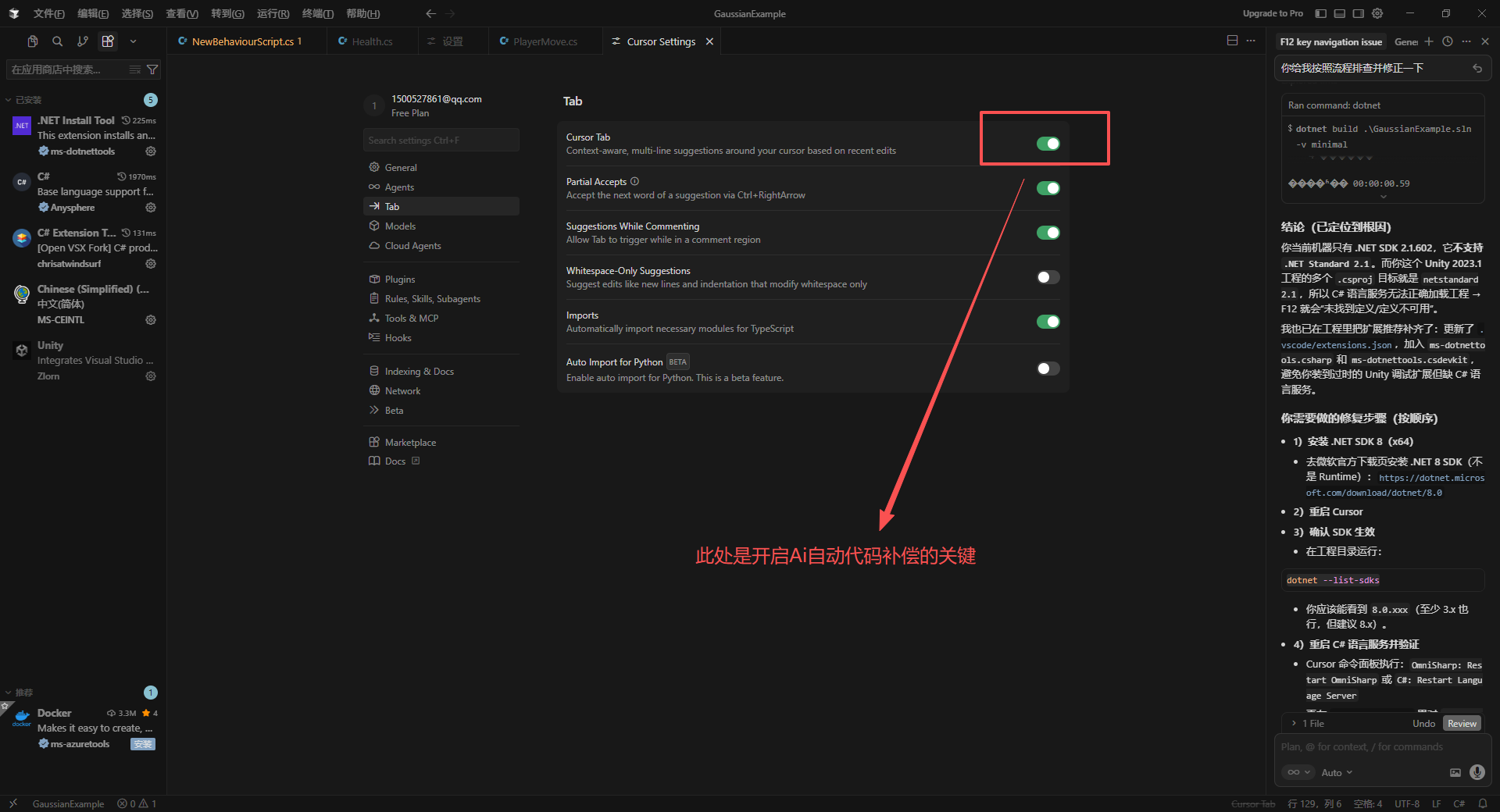Expand the activity bar chevron dropdown
Viewport: 1500px width, 812px height.
(x=133, y=41)
